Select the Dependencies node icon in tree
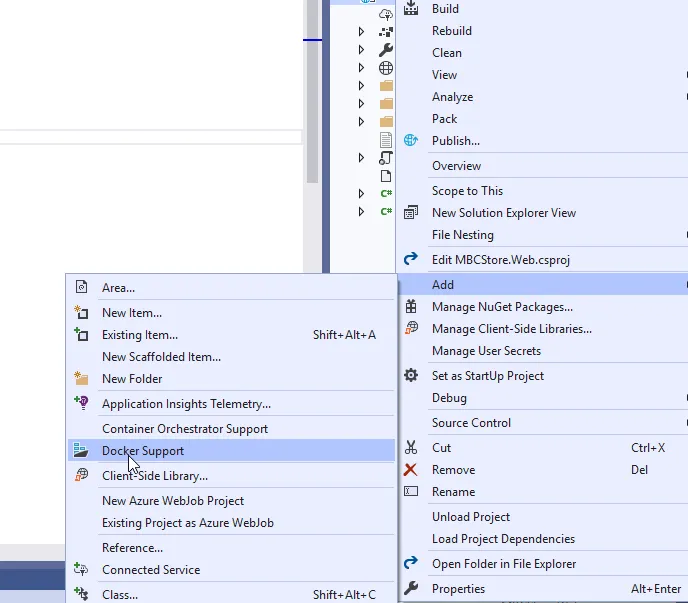 click(386, 32)
